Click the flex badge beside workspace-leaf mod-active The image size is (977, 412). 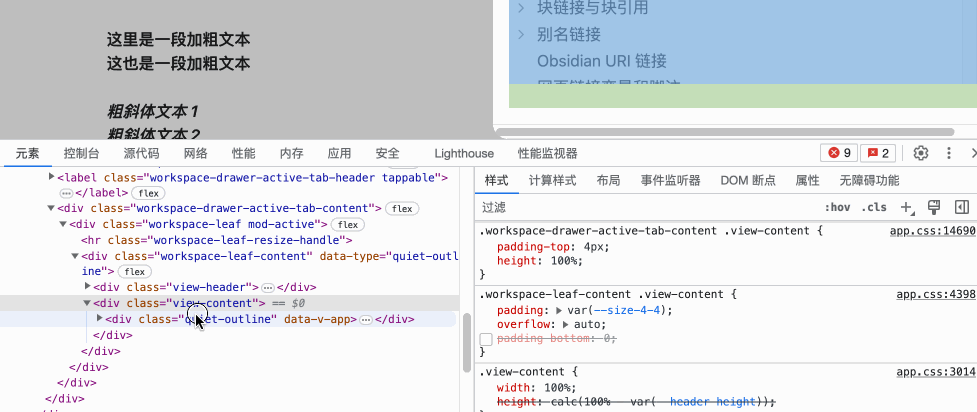click(x=346, y=225)
